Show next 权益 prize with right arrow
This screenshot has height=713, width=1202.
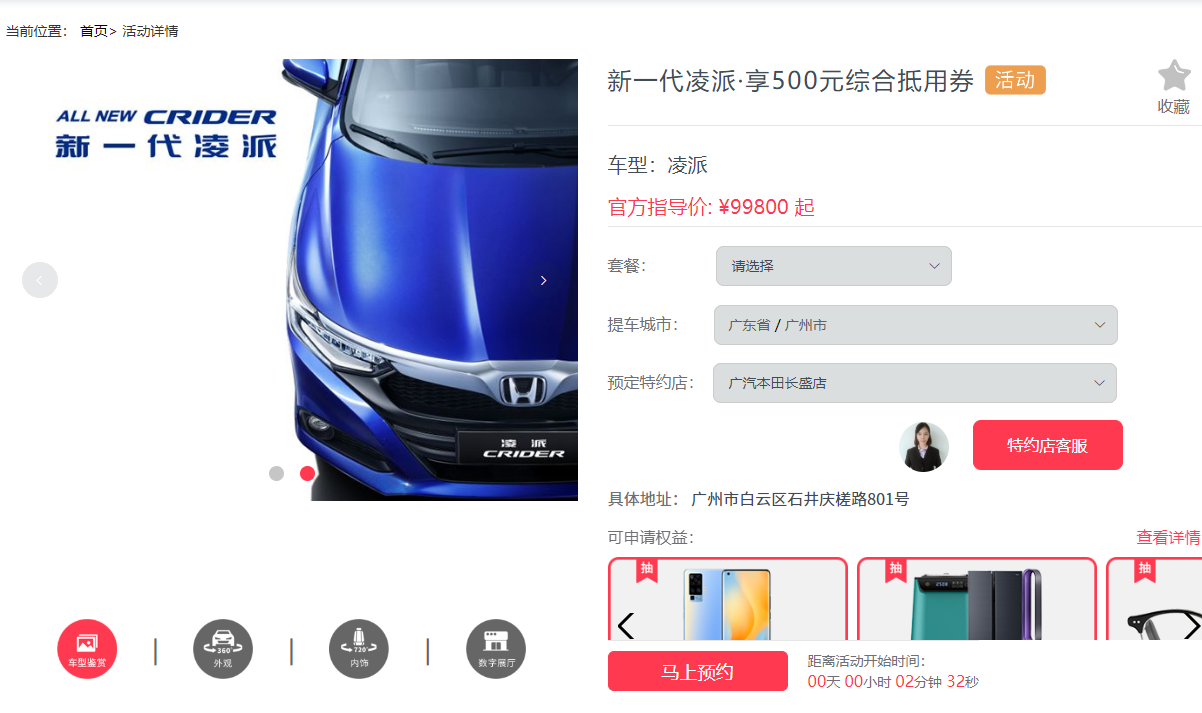pos(1191,626)
